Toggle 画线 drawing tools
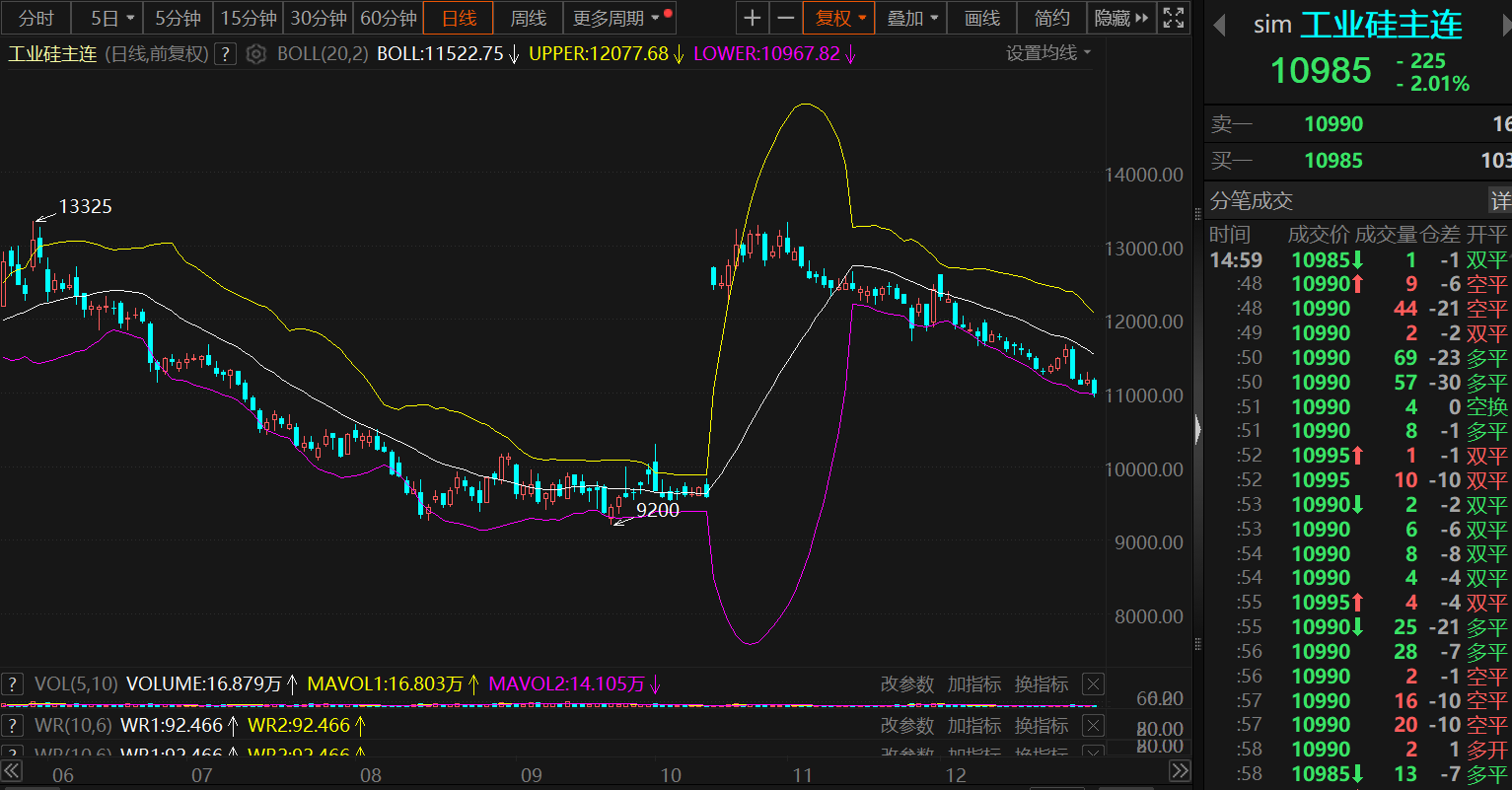The height and width of the screenshot is (790, 1512). pyautogui.click(x=981, y=18)
